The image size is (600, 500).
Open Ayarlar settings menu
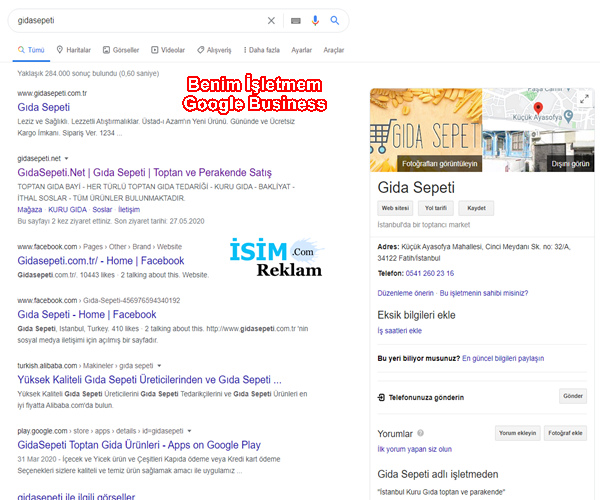click(302, 50)
